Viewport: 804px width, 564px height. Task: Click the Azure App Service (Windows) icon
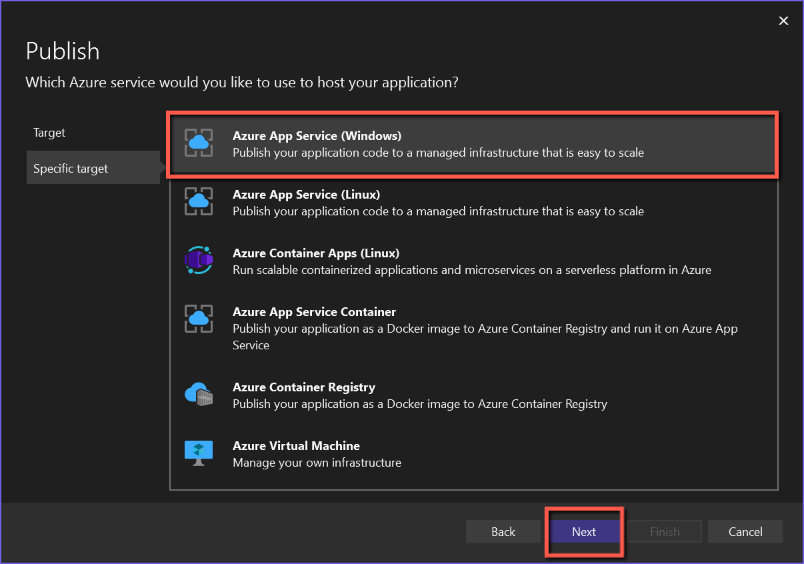pos(199,144)
